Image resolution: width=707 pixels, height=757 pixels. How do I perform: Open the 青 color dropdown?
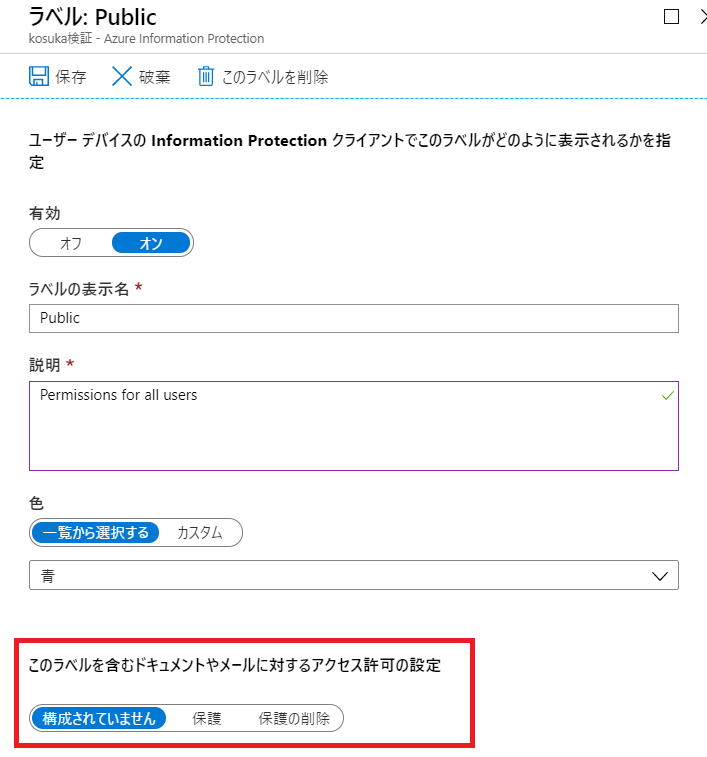[354, 575]
